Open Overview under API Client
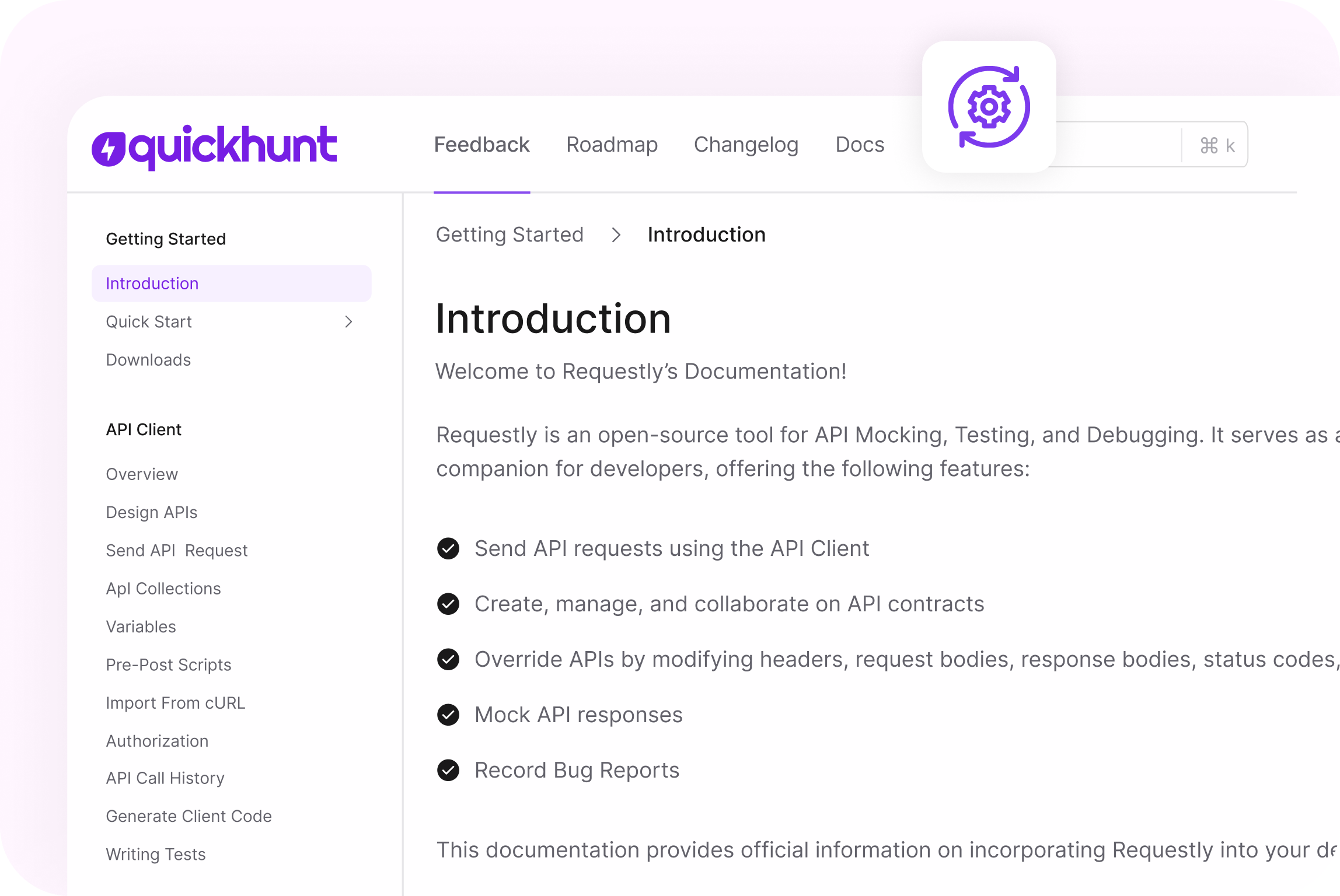Image resolution: width=1340 pixels, height=896 pixels. pos(142,474)
